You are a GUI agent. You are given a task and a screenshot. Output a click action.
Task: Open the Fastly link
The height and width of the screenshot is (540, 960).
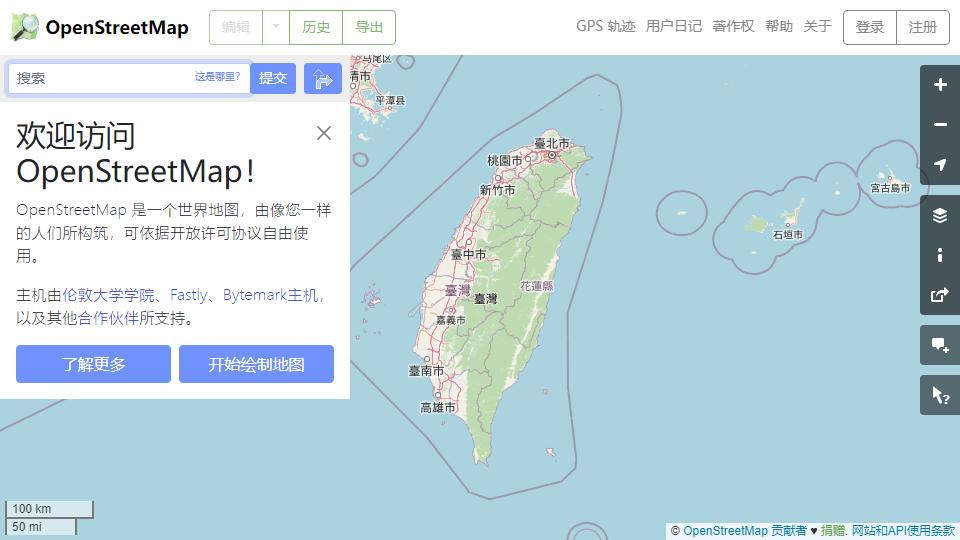189,295
